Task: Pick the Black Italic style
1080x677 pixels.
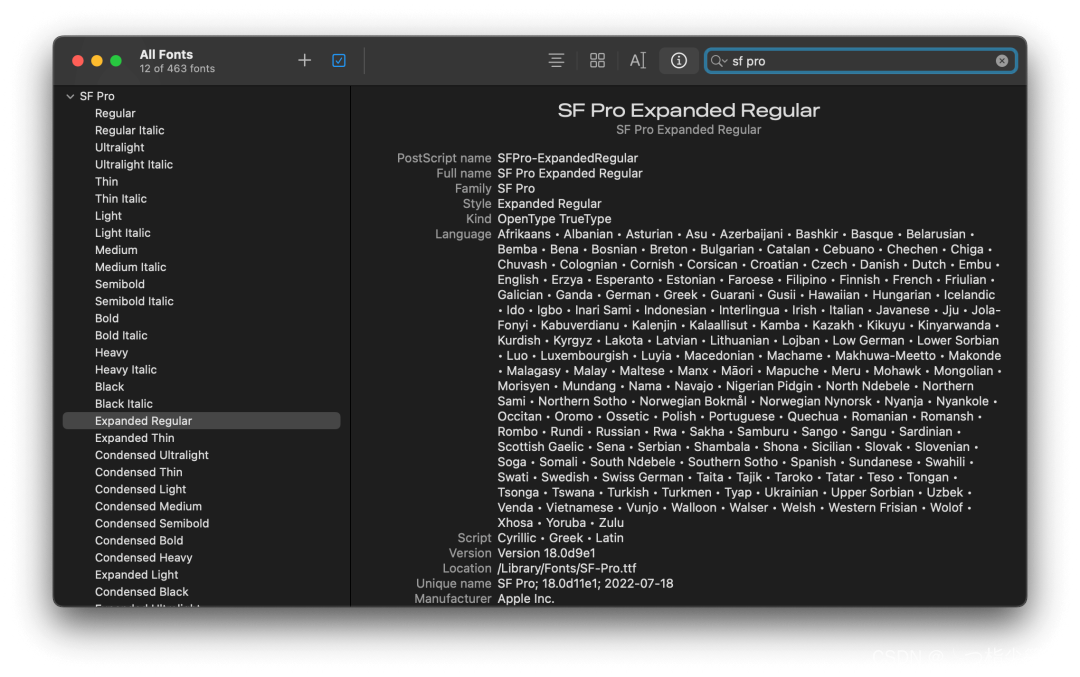Action: coord(124,404)
